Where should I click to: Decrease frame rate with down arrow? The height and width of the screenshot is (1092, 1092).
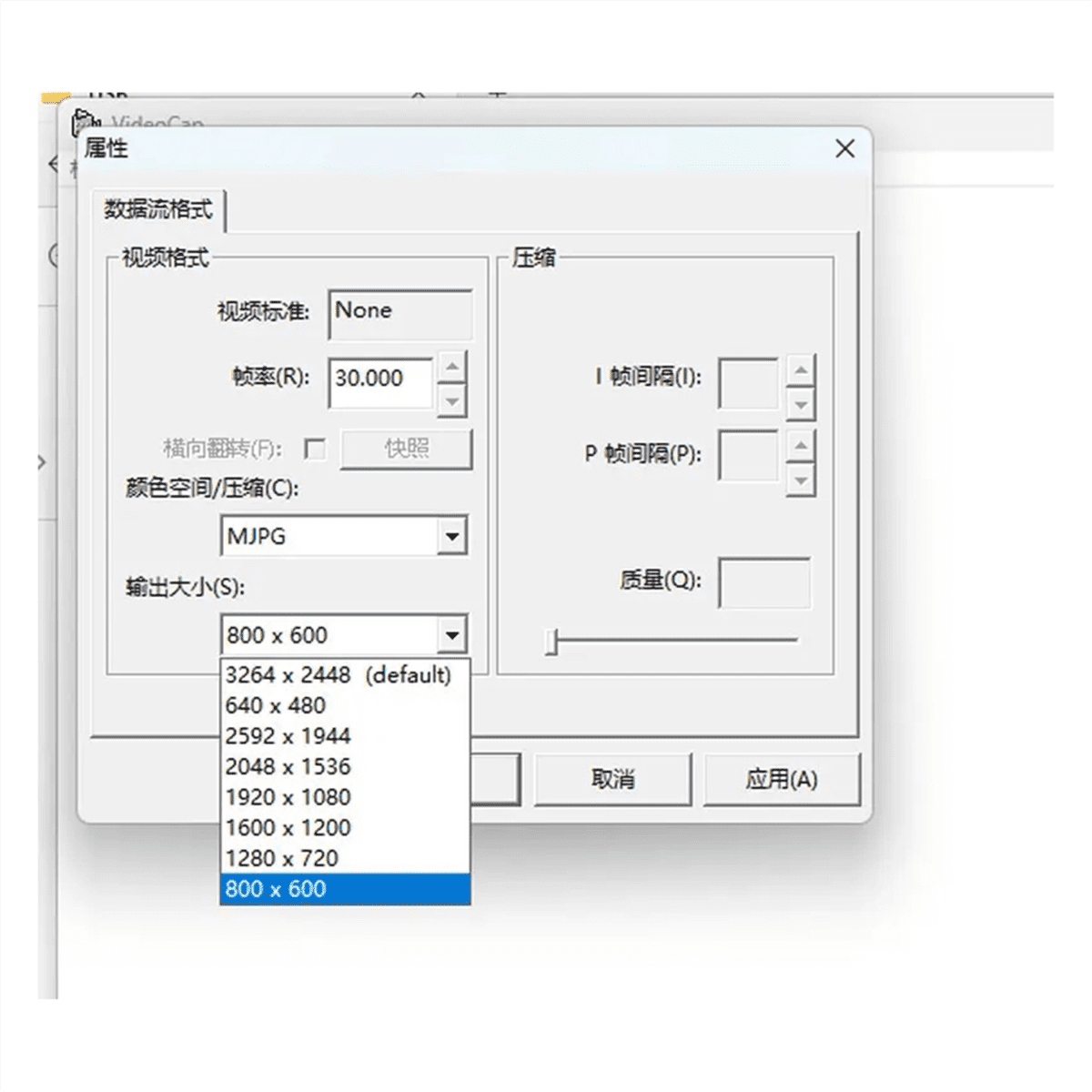(x=452, y=400)
